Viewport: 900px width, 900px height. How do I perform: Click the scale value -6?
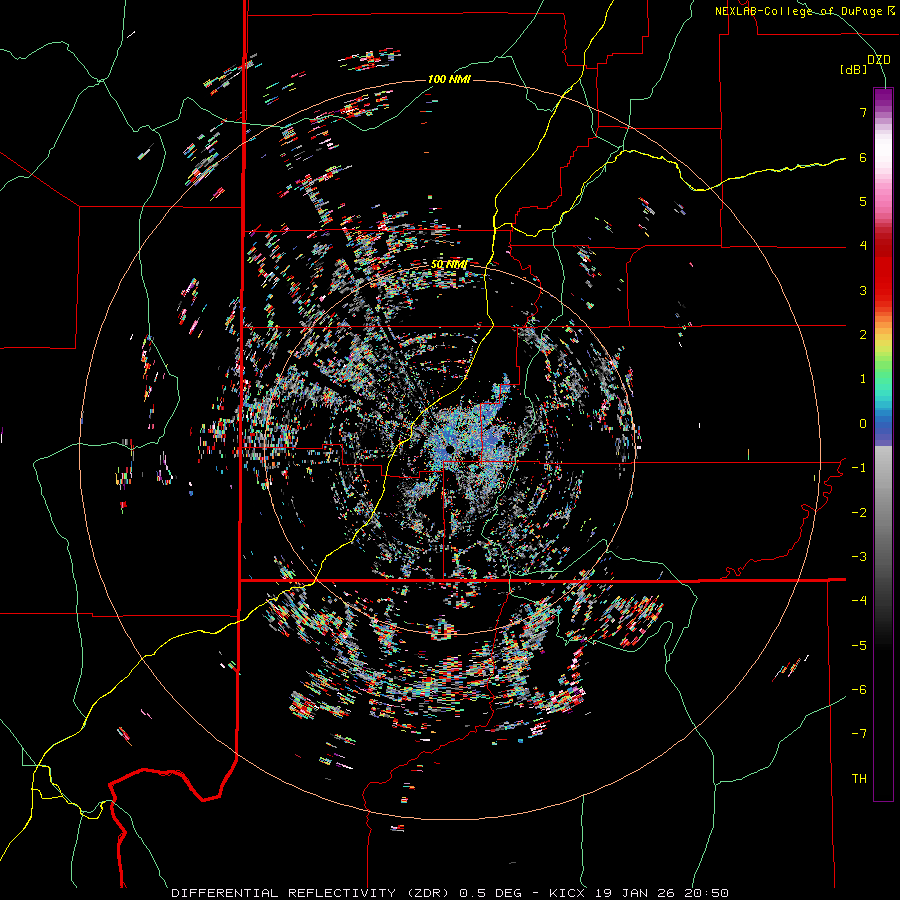pyautogui.click(x=859, y=690)
